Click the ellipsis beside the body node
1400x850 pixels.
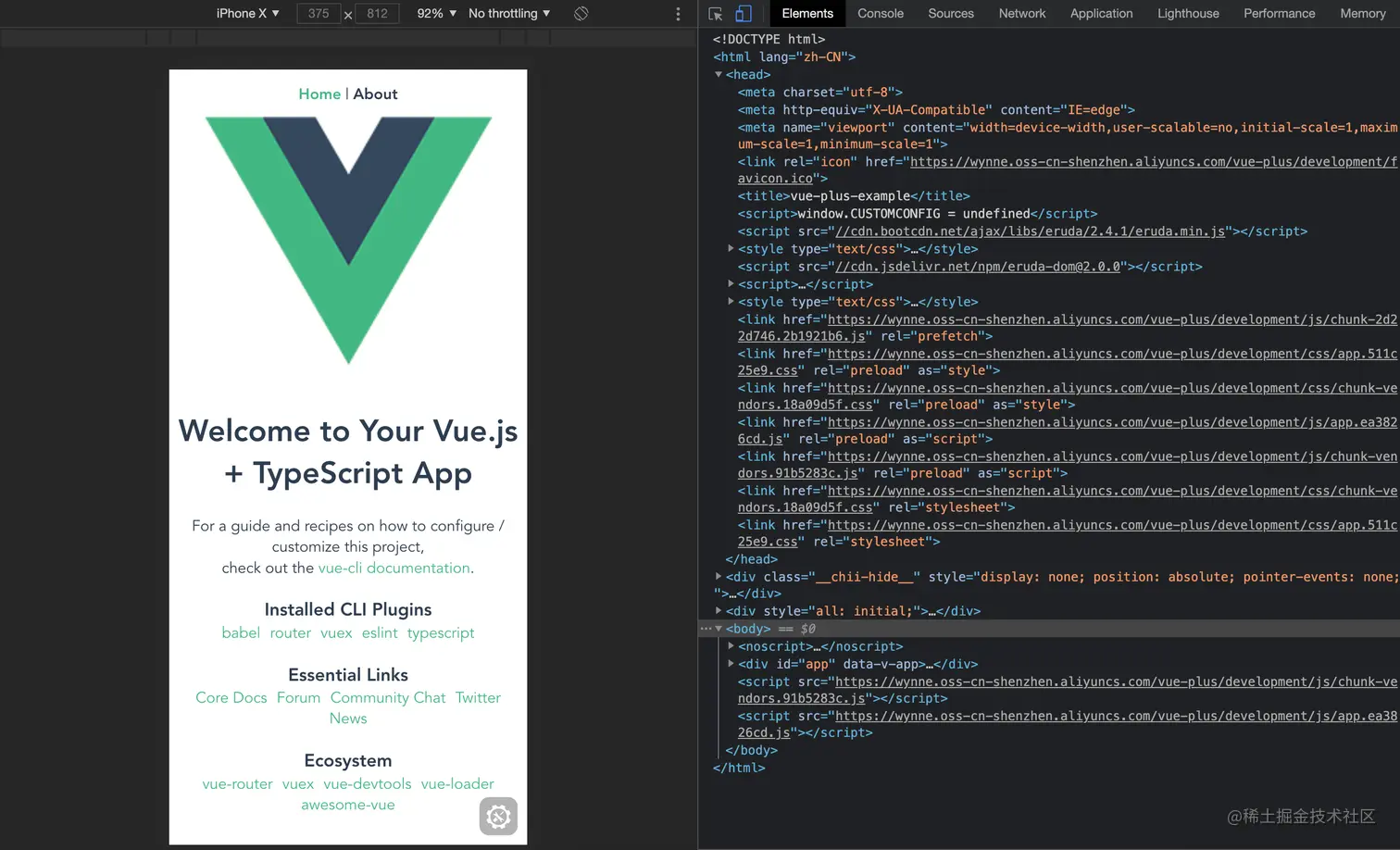706,629
